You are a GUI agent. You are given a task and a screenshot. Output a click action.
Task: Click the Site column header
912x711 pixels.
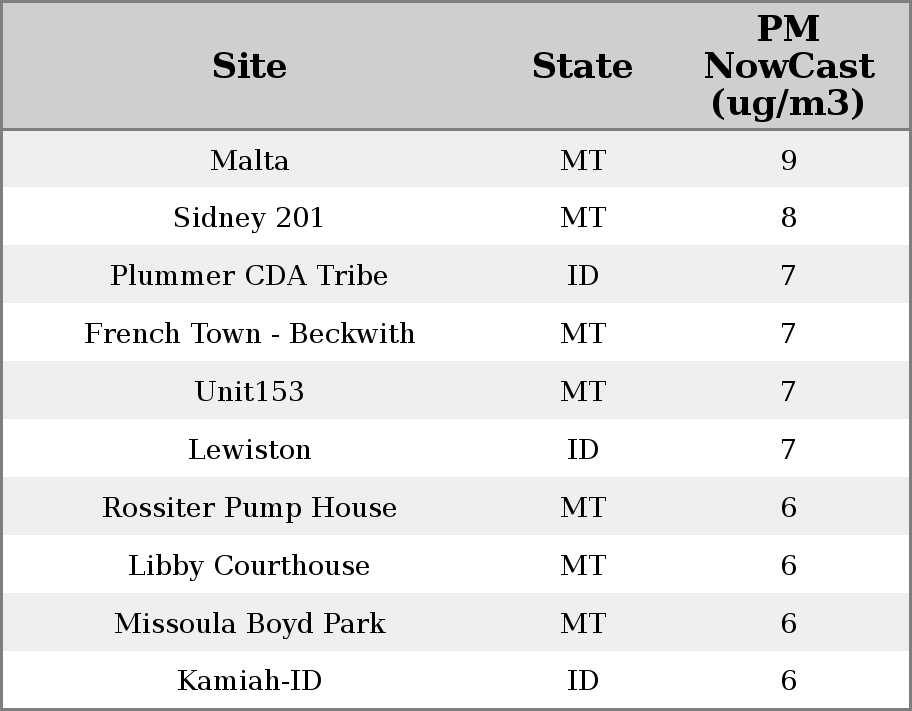coord(249,66)
